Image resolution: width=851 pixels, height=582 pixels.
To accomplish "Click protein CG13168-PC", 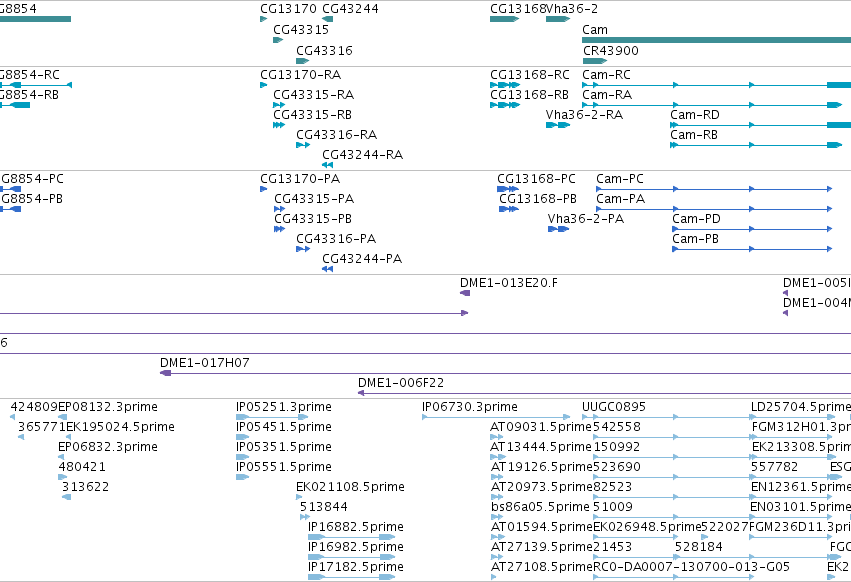I will pos(508,189).
